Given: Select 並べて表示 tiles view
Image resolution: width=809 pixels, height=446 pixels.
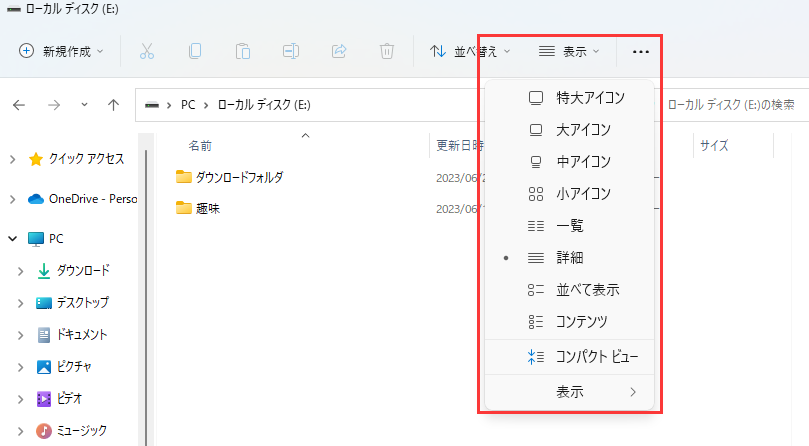Looking at the screenshot, I should click(x=570, y=290).
